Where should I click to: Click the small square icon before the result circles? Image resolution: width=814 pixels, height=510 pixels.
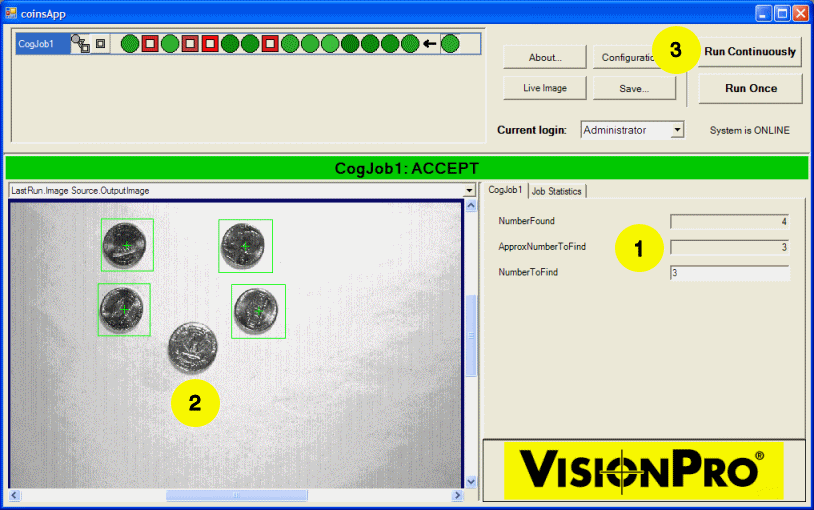pyautogui.click(x=100, y=44)
